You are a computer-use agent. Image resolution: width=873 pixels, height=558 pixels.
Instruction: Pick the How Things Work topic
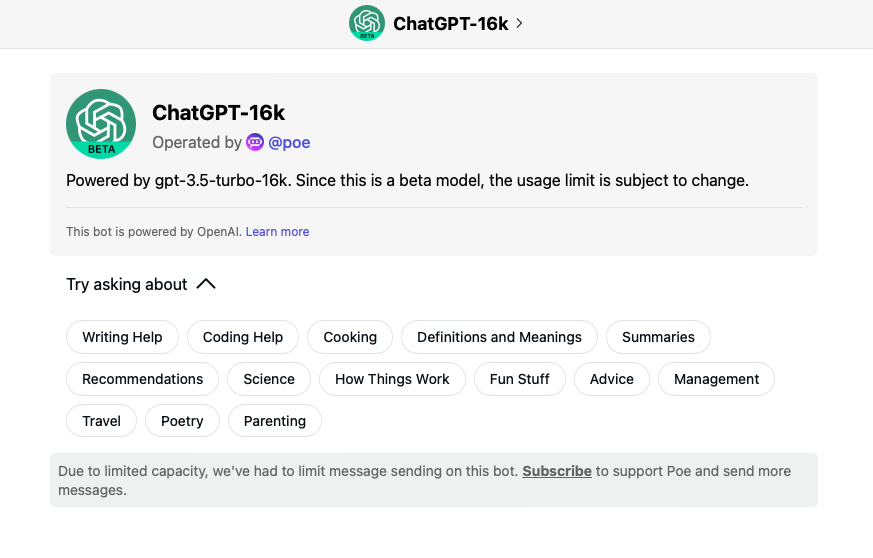[392, 379]
